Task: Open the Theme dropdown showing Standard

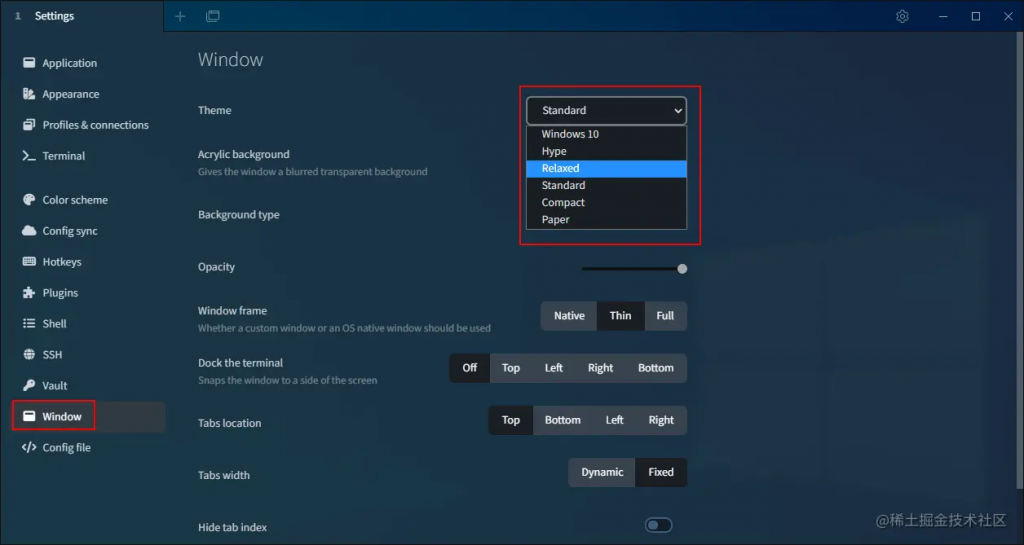Action: click(606, 110)
